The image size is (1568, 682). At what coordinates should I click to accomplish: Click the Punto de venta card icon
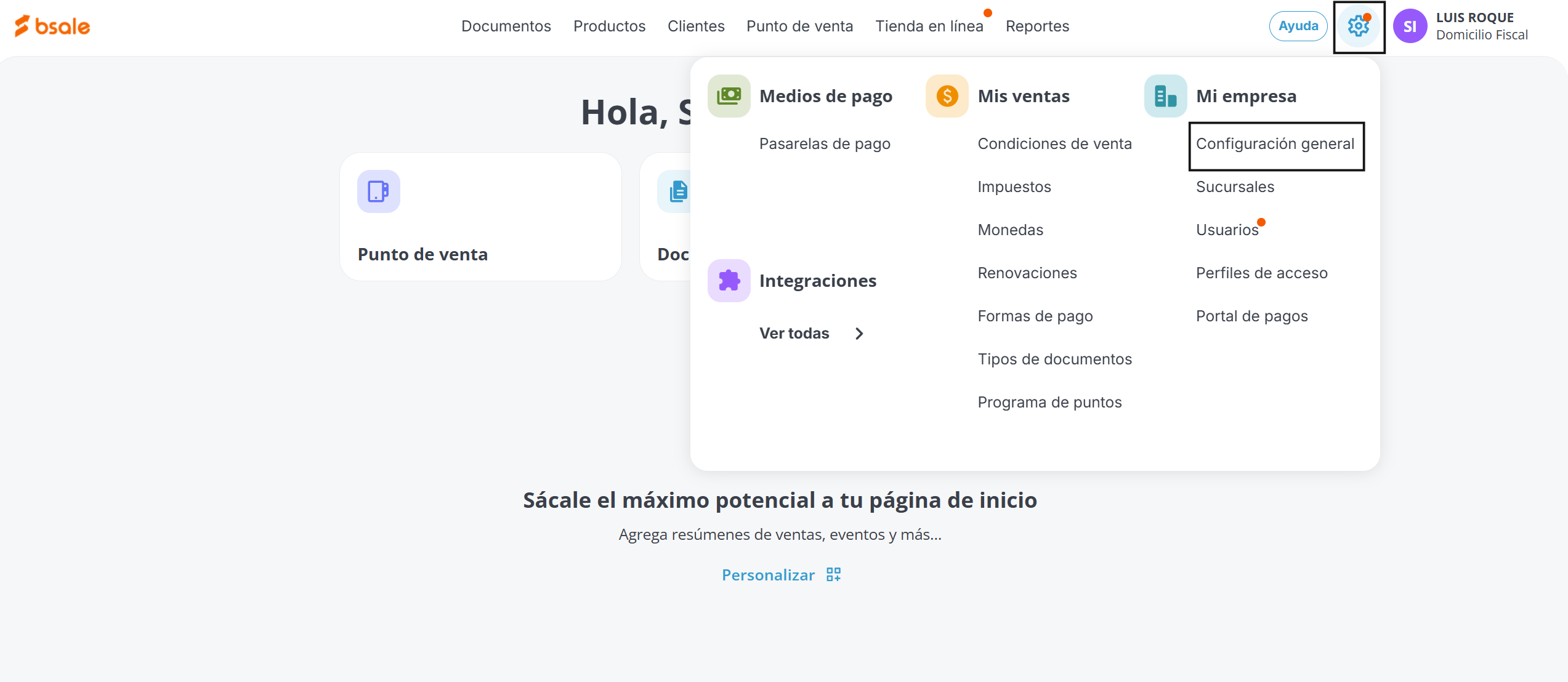[x=378, y=191]
